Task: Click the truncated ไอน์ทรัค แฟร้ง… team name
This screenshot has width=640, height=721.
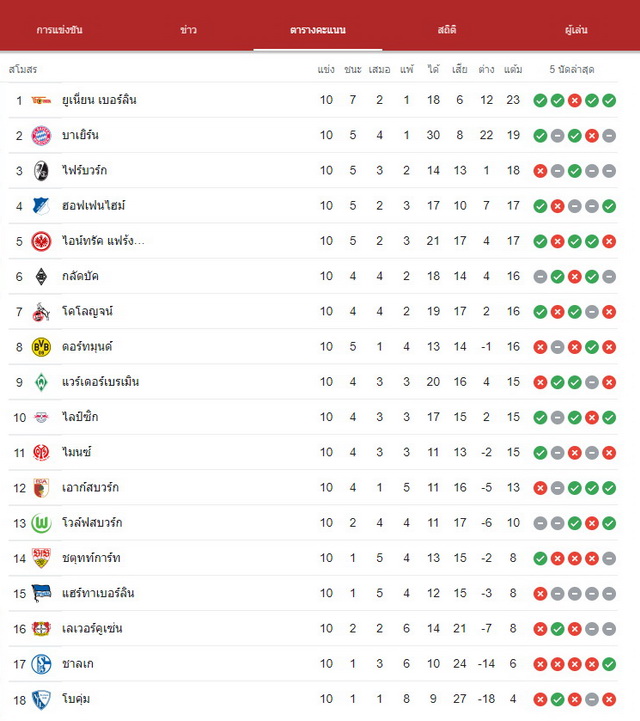Action: click(x=103, y=241)
